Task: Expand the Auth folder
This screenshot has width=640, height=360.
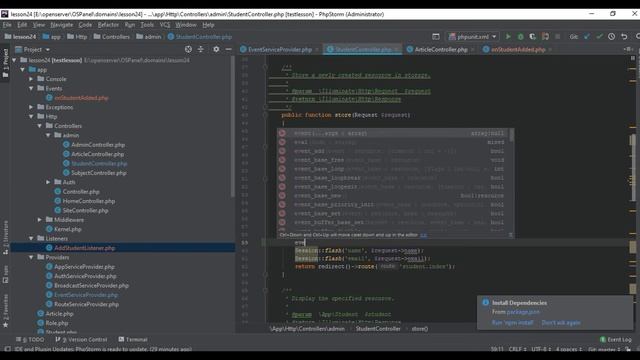Action: [48, 182]
